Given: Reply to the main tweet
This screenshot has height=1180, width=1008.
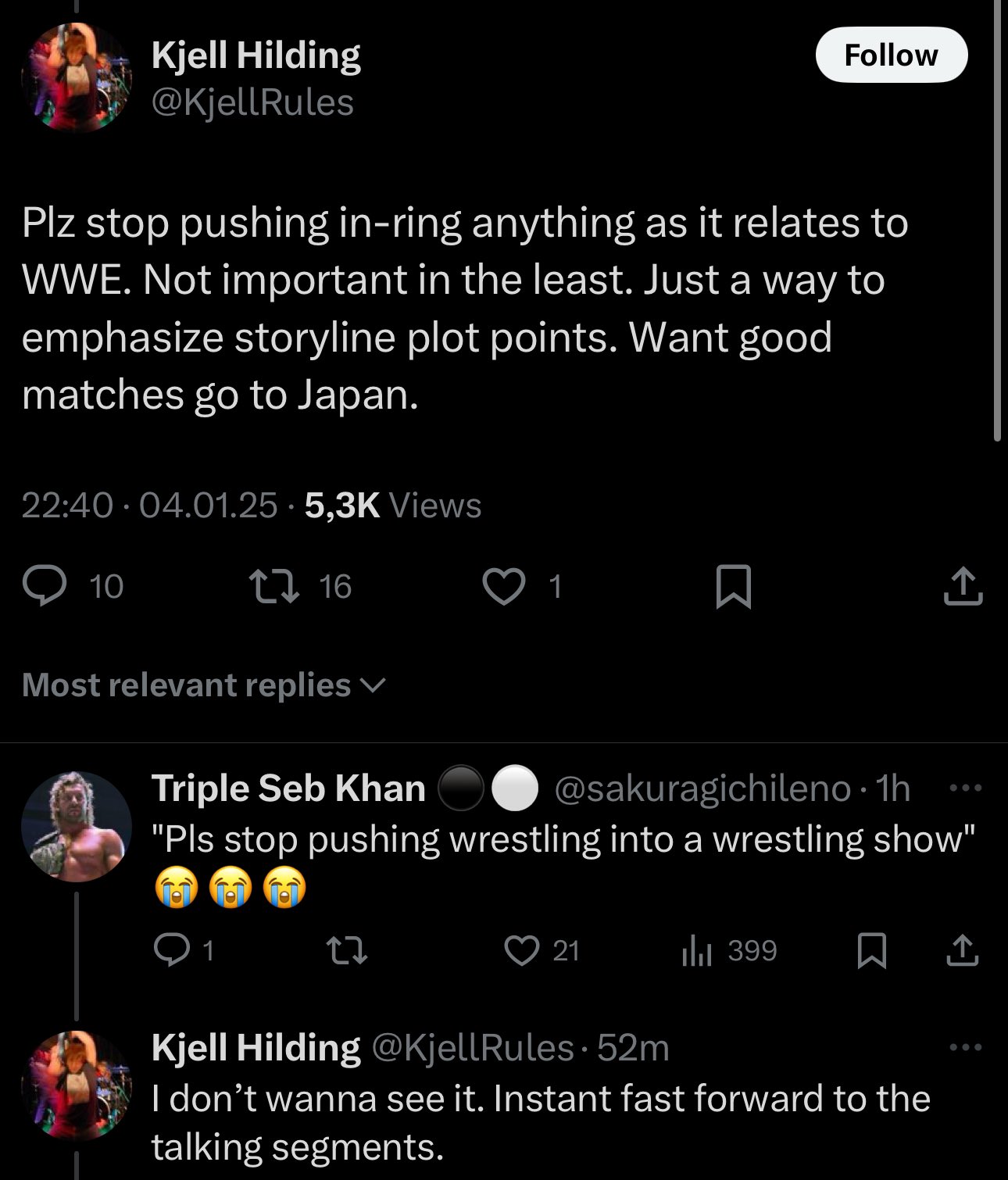Looking at the screenshot, I should coord(47,586).
